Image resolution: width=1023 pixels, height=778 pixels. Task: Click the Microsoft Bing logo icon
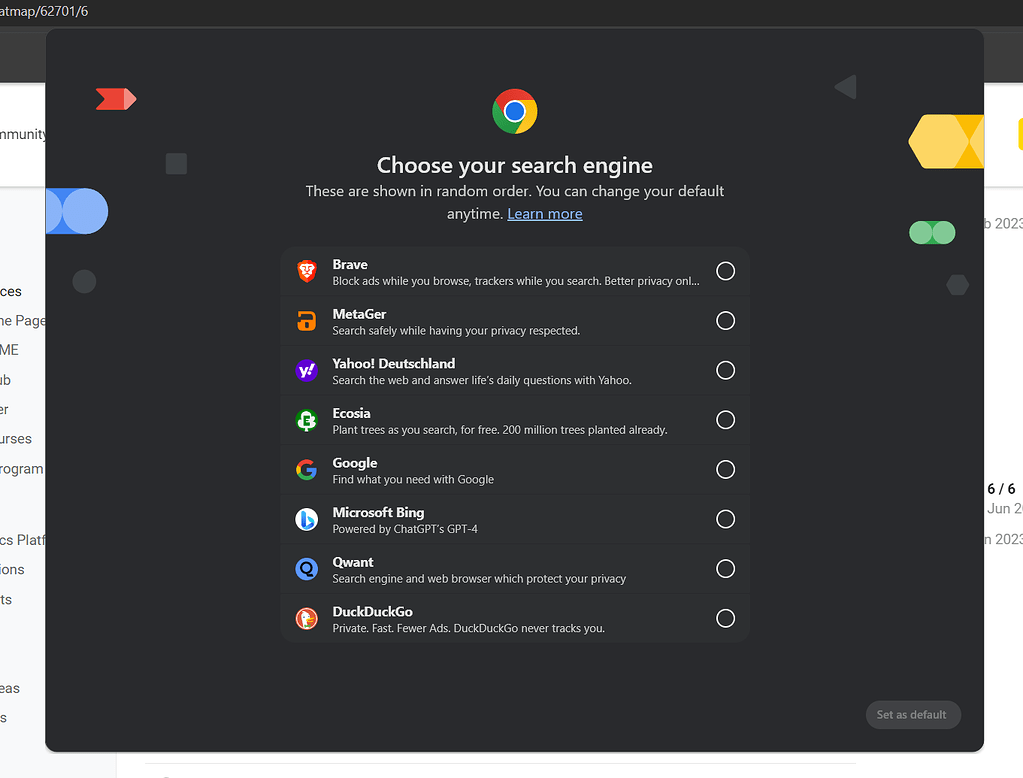click(x=306, y=519)
